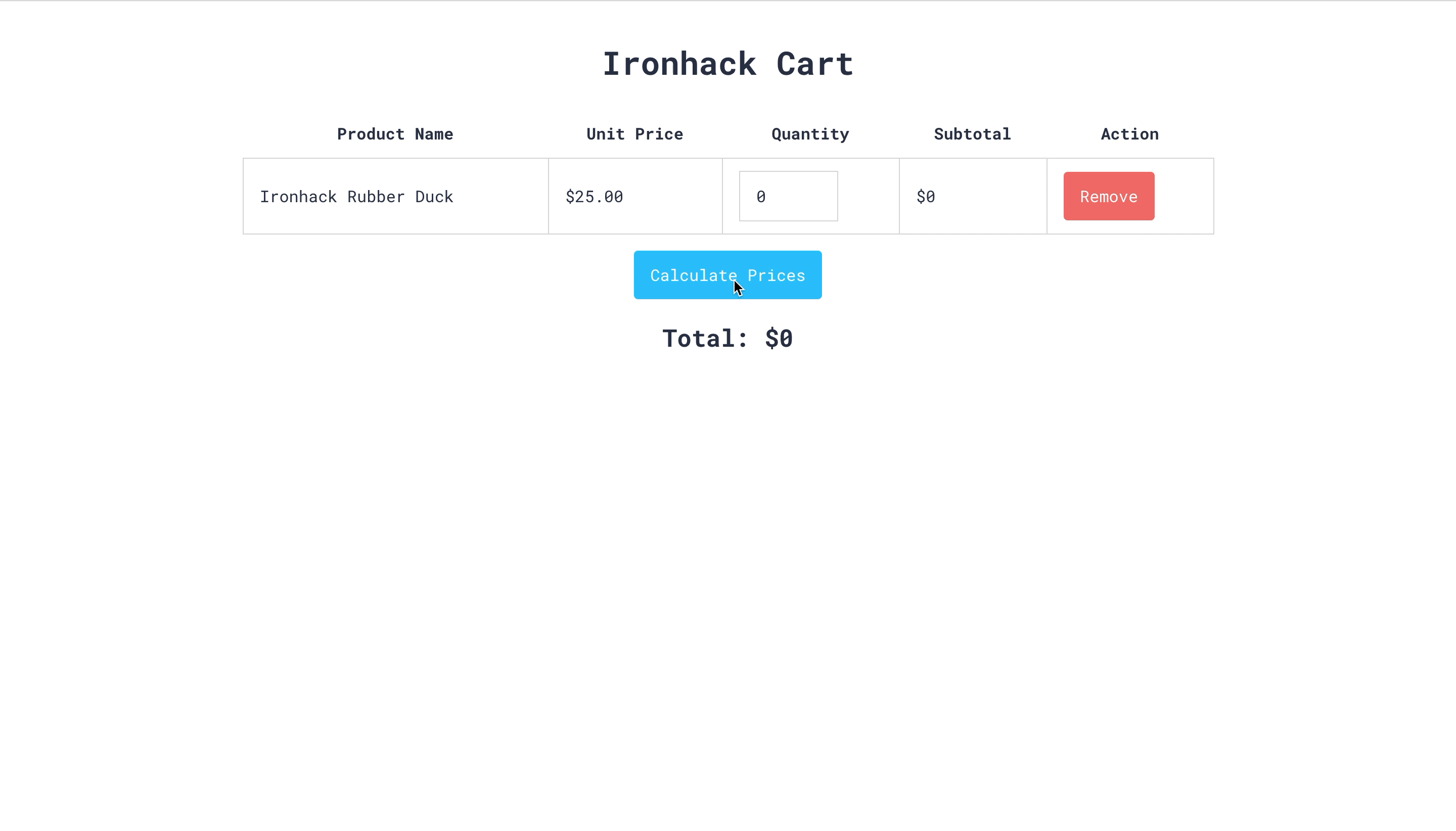Click the Ironhack Rubber Duck product name

[356, 197]
